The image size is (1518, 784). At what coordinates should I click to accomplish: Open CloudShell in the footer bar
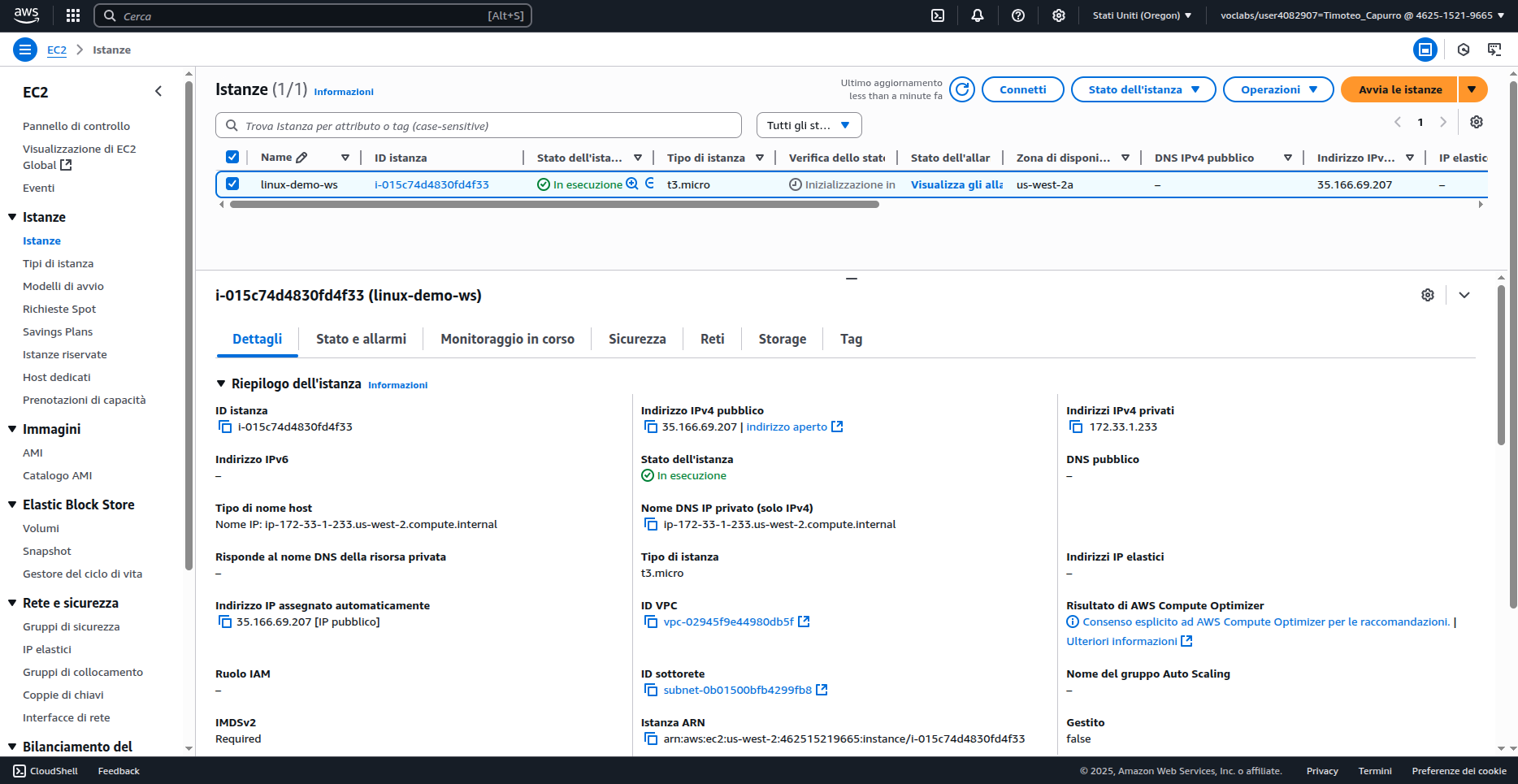[46, 771]
